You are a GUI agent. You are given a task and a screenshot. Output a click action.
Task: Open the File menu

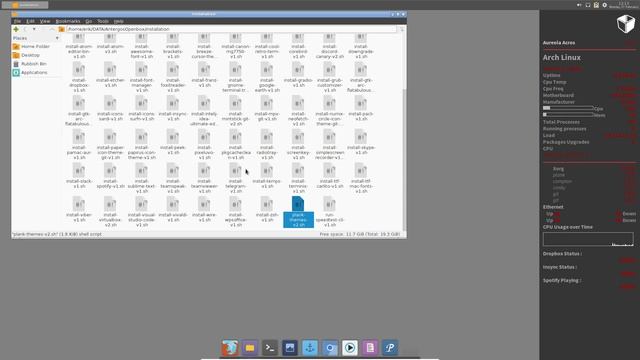pos(17,21)
